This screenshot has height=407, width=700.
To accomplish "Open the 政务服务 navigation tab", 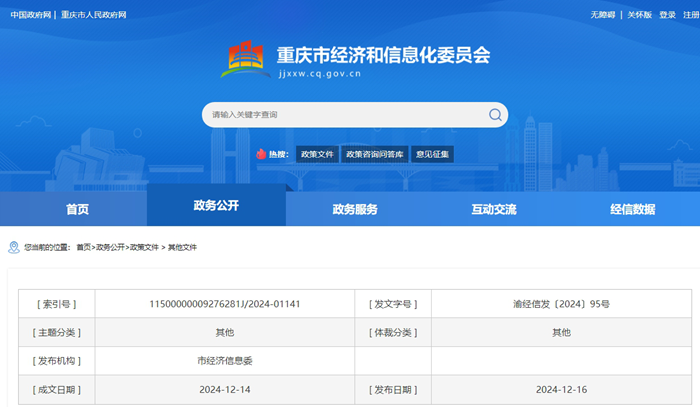I will click(x=355, y=209).
